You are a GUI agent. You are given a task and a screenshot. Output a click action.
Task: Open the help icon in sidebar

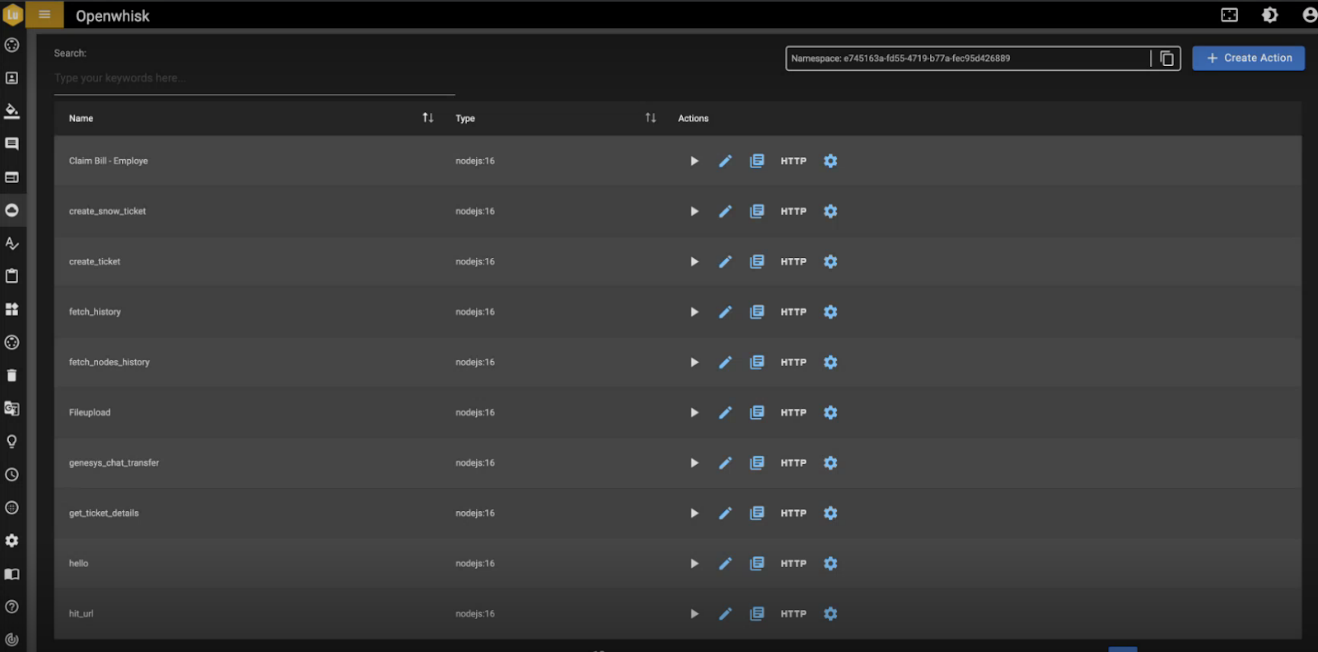pos(12,606)
